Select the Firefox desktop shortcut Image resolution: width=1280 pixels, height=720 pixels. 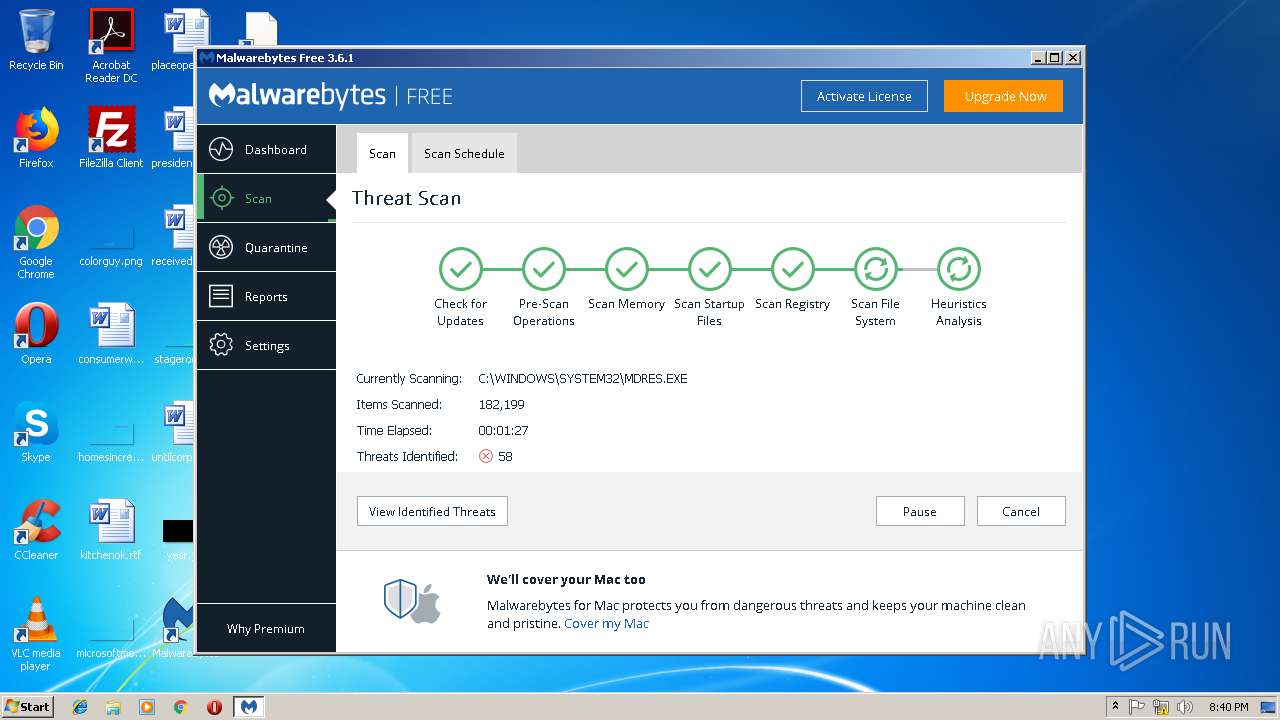[36, 138]
